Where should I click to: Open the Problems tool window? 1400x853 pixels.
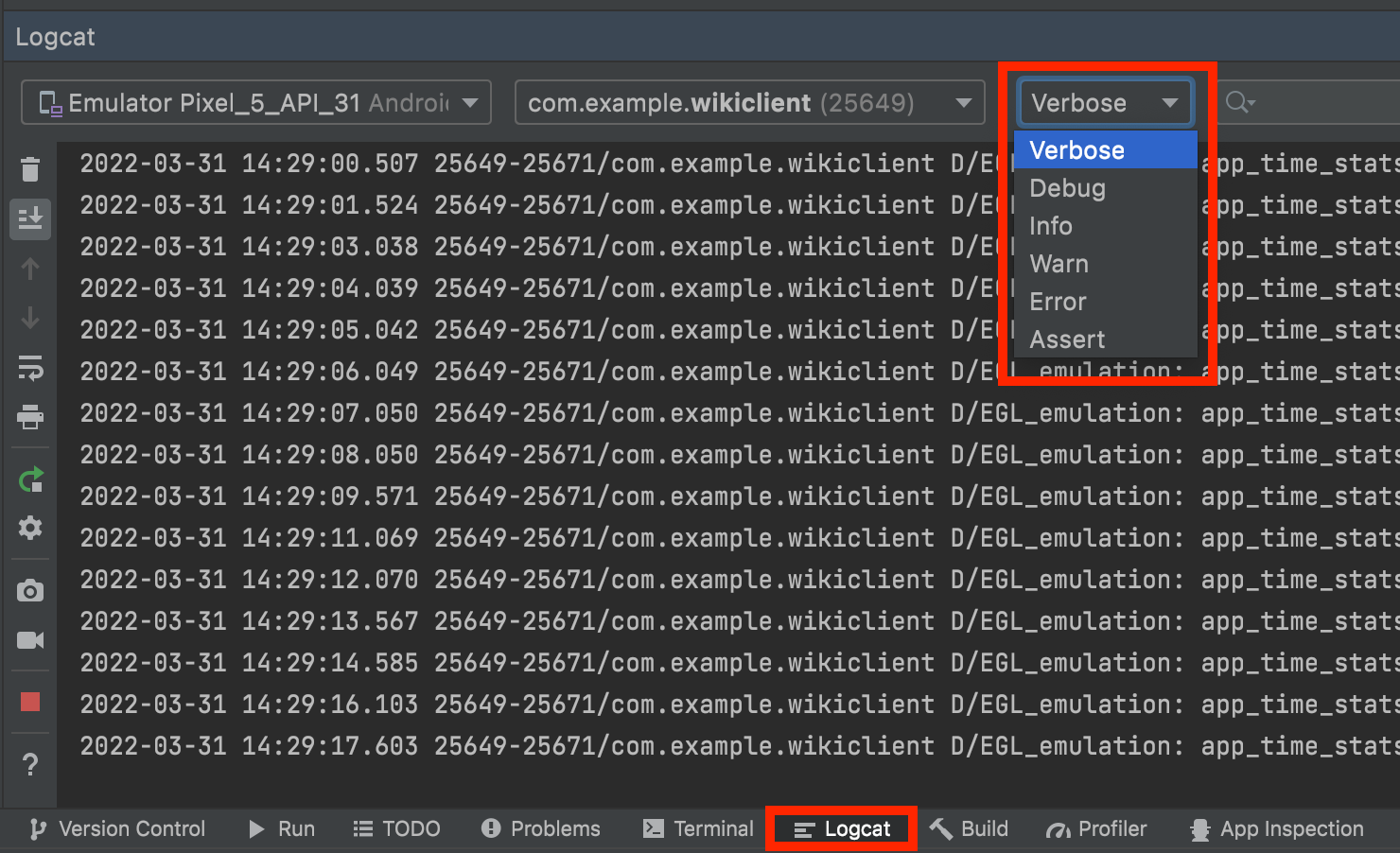540,829
